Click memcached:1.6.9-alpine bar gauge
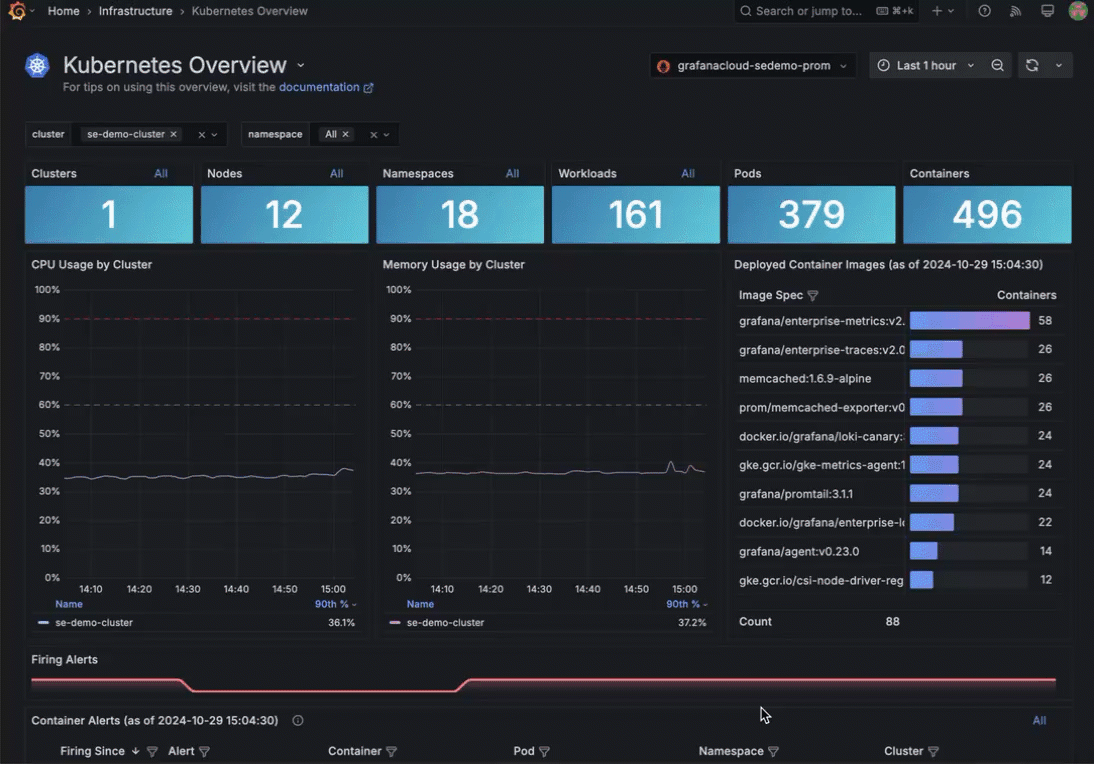 969,378
